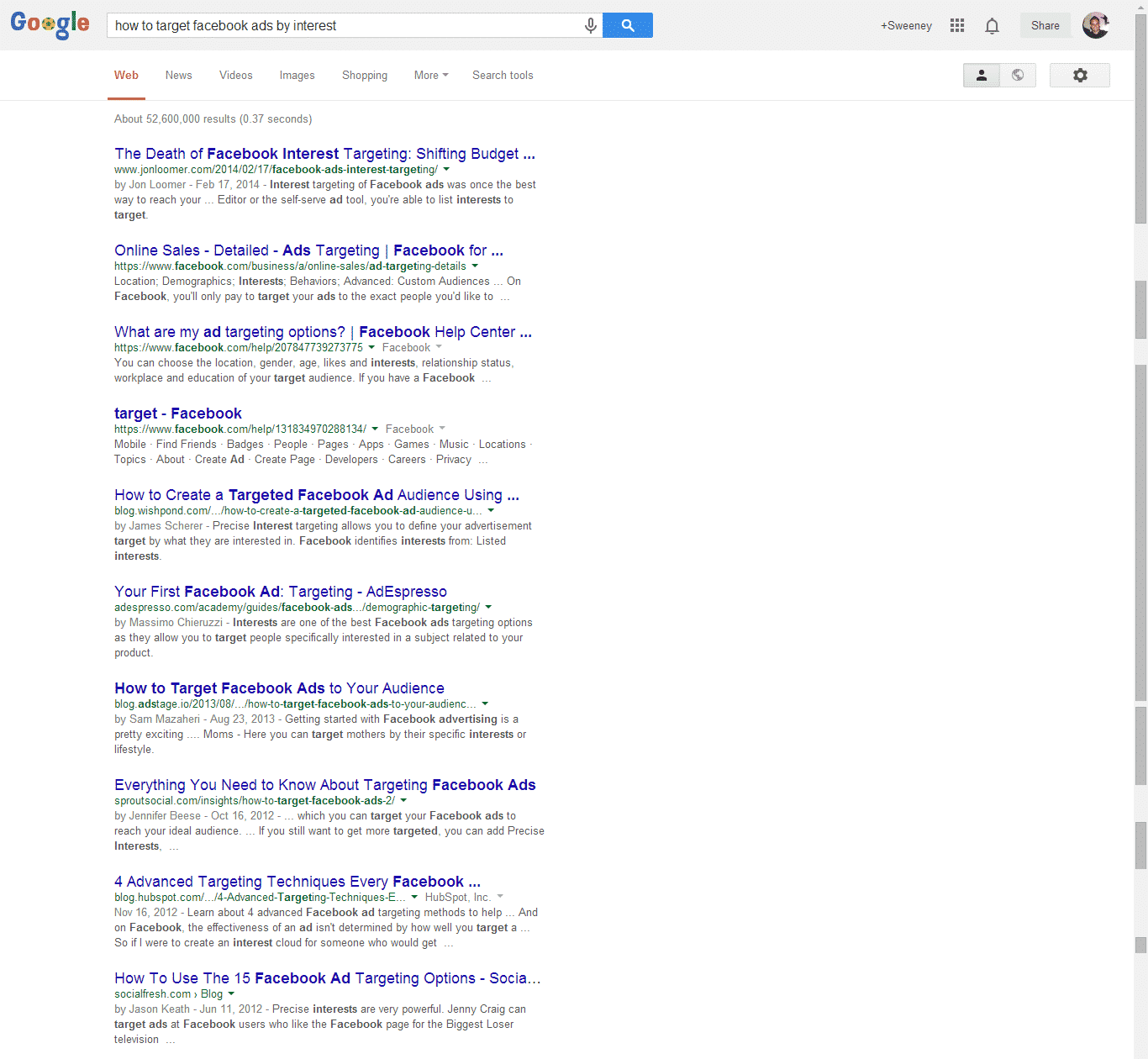1148x1059 pixels.
Task: Hide private results with globe icon
Action: click(x=1018, y=75)
